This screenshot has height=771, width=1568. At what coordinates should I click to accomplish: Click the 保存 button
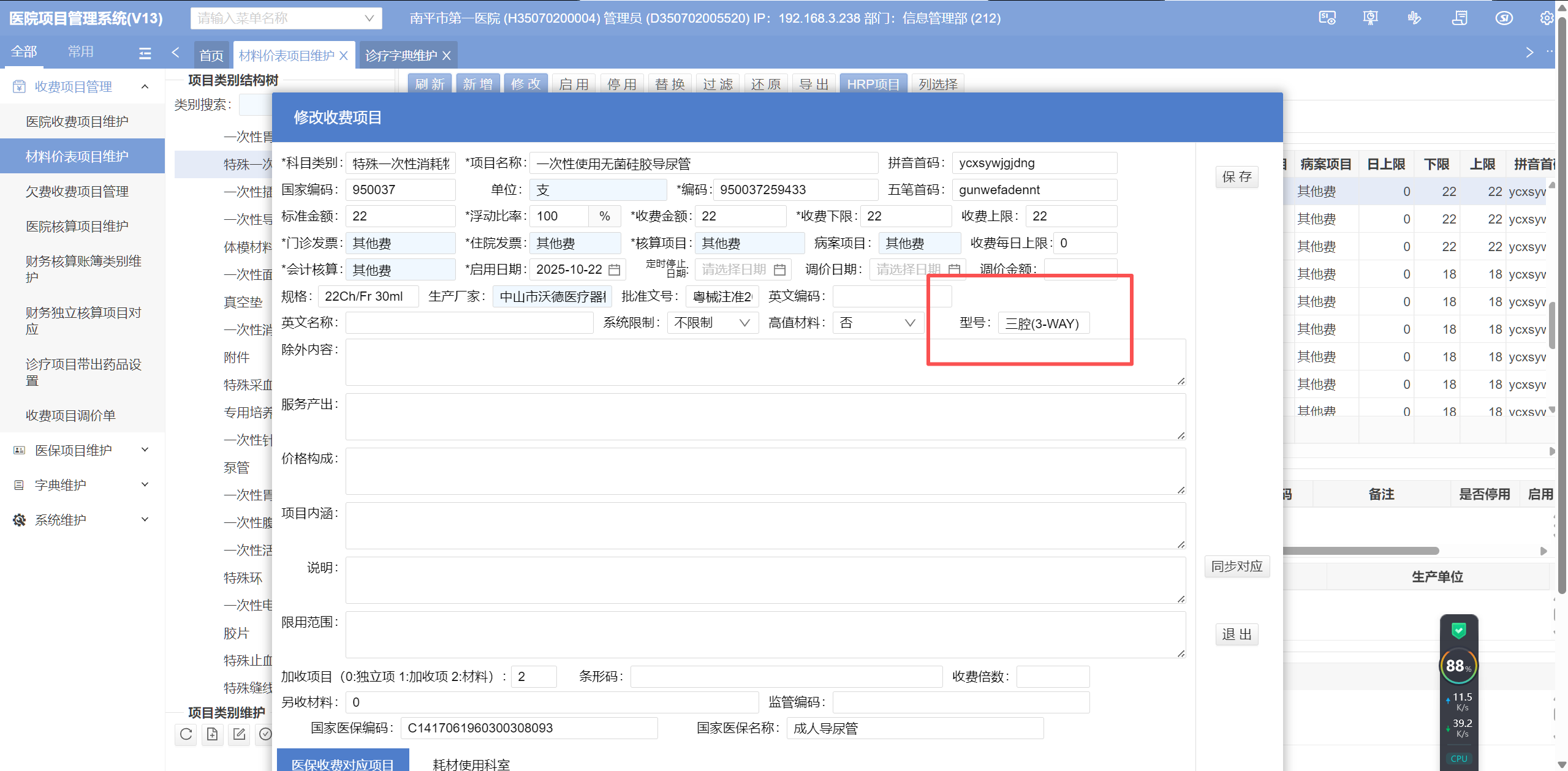(x=1237, y=177)
